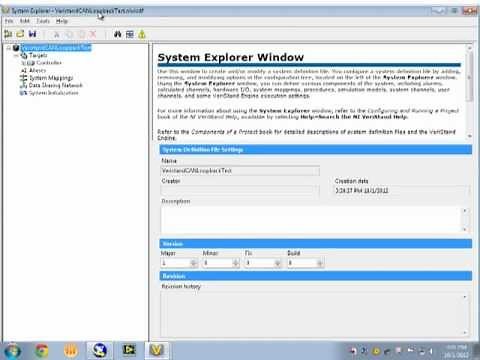Click the Name input field

240,171
